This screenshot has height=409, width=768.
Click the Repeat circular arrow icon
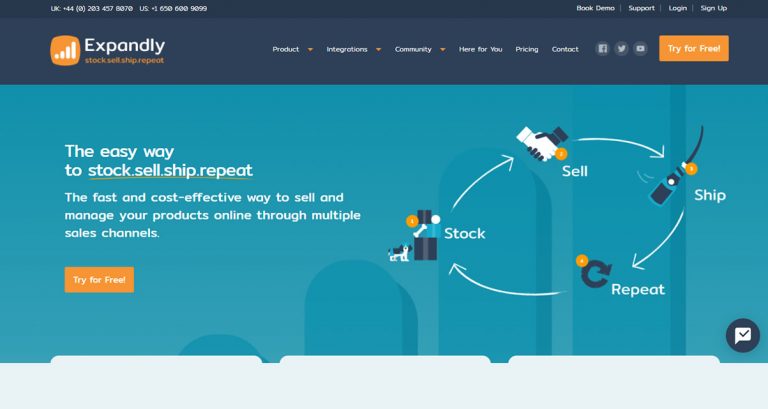(x=596, y=273)
